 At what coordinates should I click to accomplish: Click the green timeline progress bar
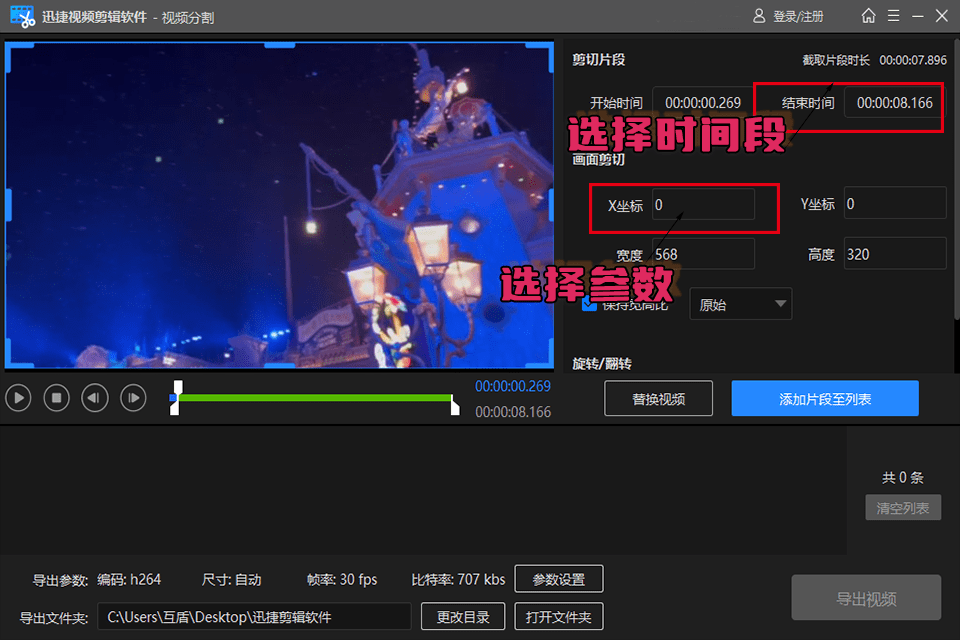[x=315, y=398]
